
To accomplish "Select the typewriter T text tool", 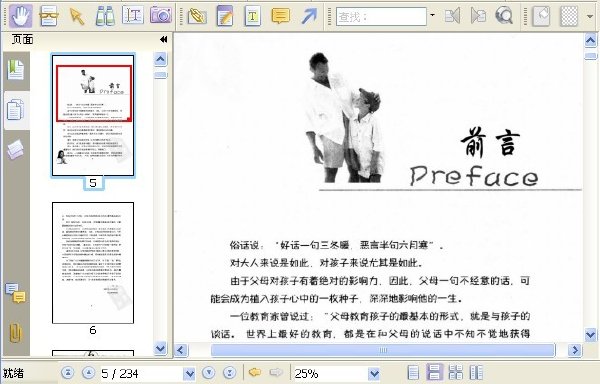I will [253, 16].
